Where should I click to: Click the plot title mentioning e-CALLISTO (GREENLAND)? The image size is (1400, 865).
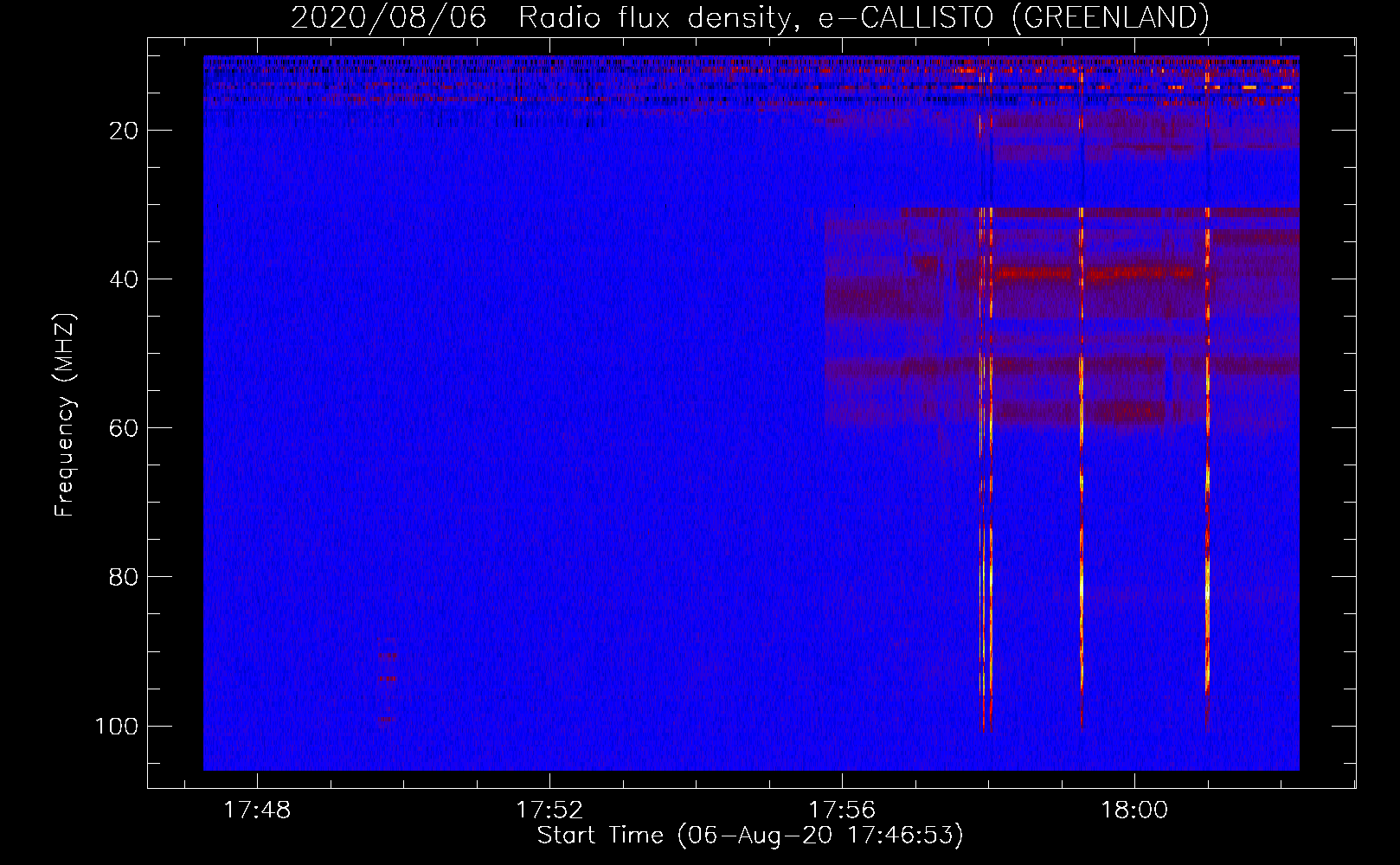pyautogui.click(x=749, y=17)
